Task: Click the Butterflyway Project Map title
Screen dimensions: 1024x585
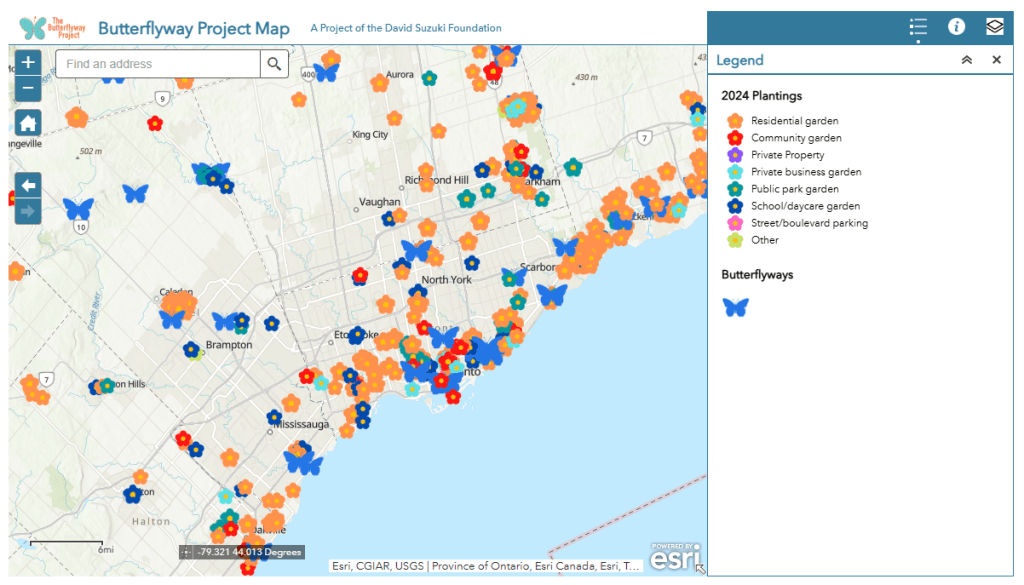Action: tap(194, 28)
